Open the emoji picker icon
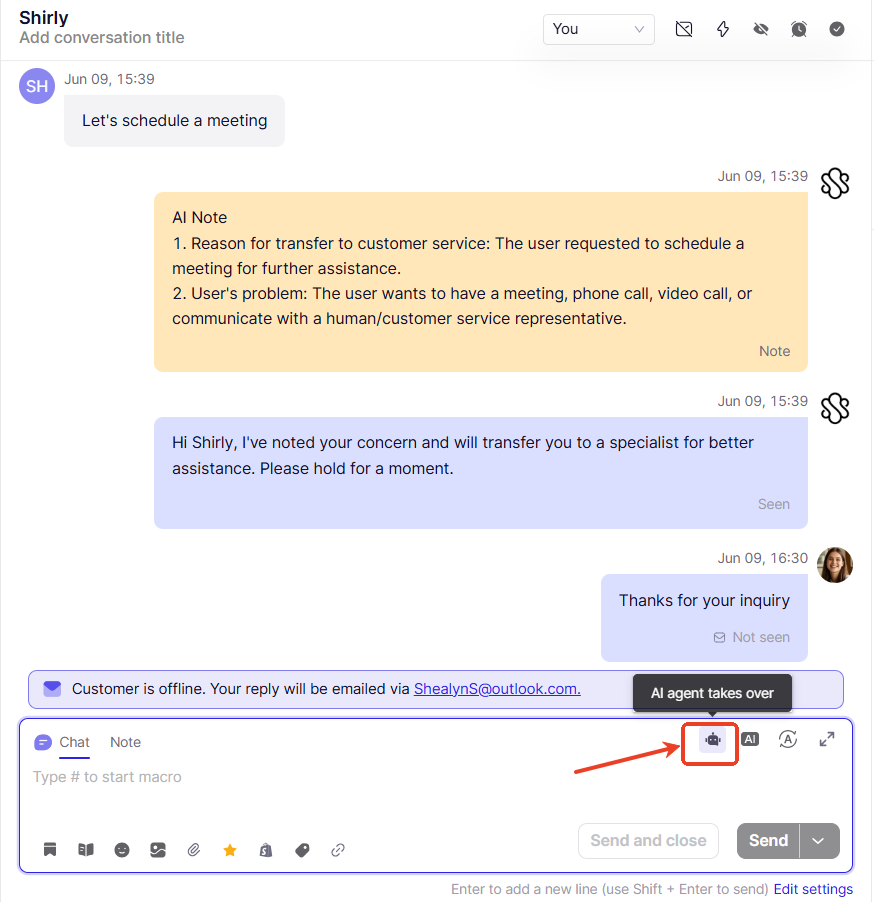The height and width of the screenshot is (902, 874). [122, 850]
